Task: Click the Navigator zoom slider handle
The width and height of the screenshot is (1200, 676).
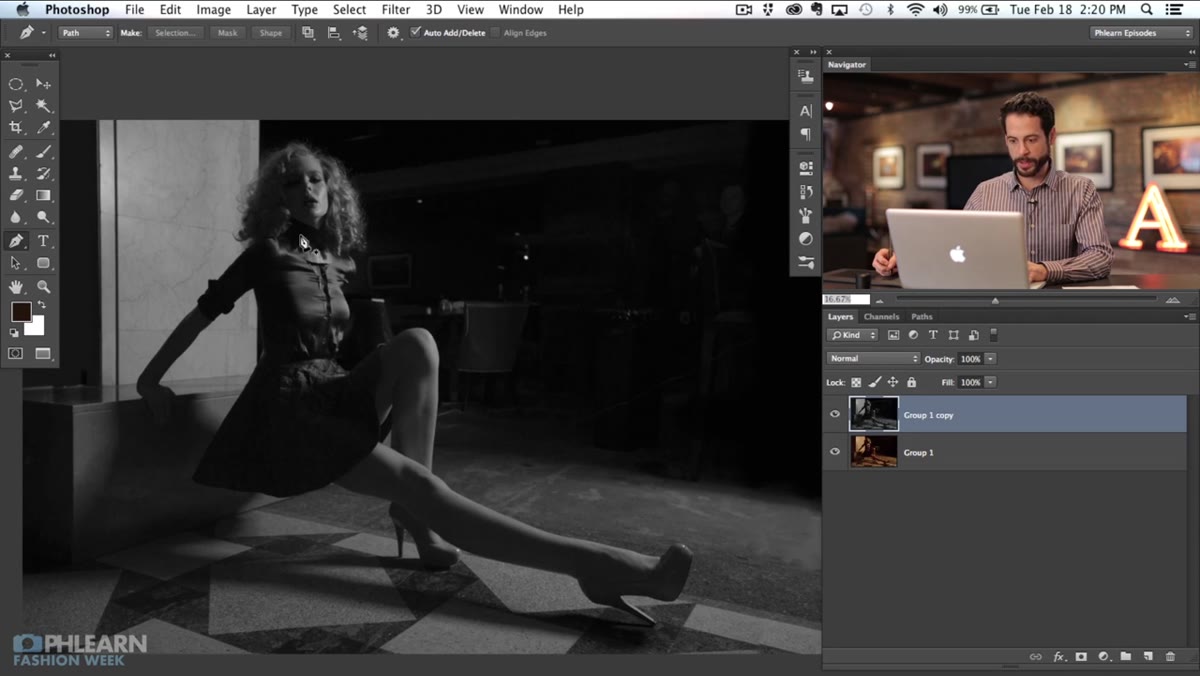Action: [x=995, y=300]
